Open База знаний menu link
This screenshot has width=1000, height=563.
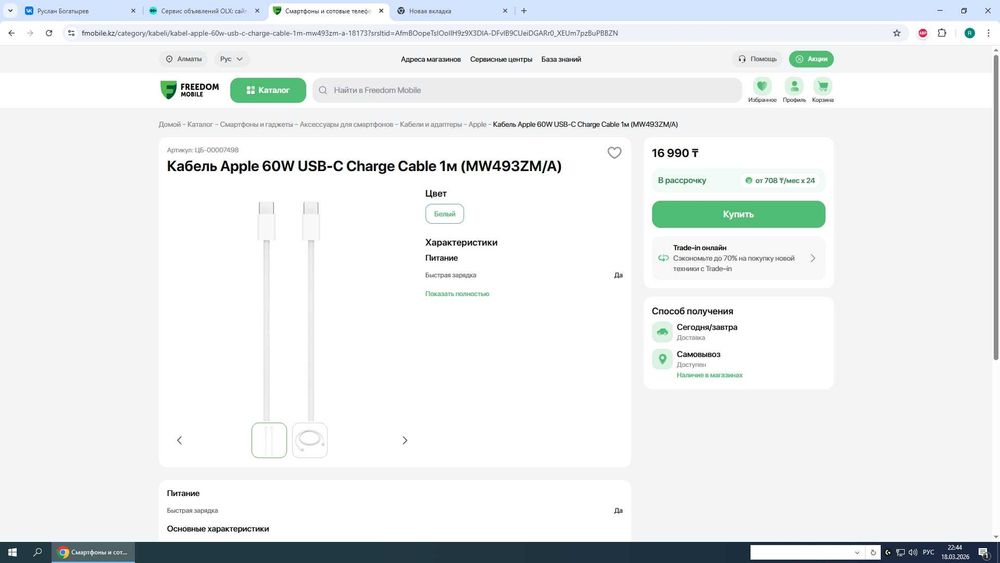(561, 59)
